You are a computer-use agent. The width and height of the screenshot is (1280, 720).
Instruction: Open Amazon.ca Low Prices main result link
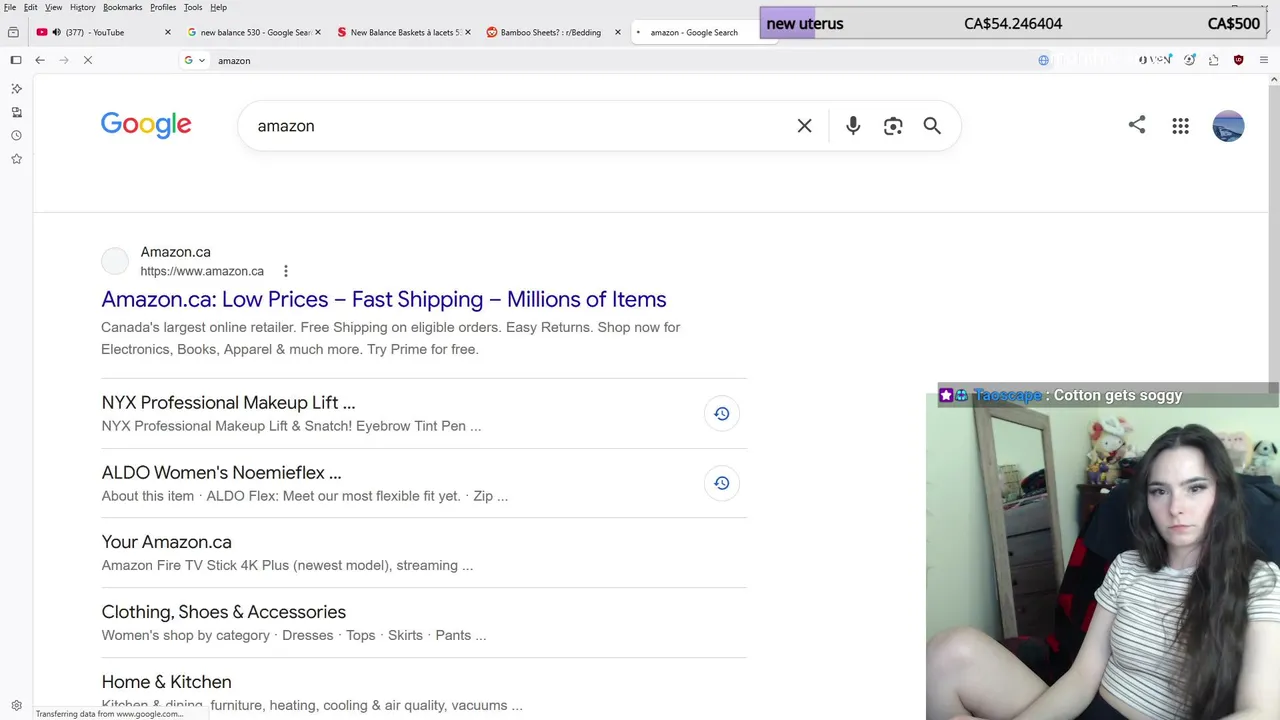click(x=384, y=299)
